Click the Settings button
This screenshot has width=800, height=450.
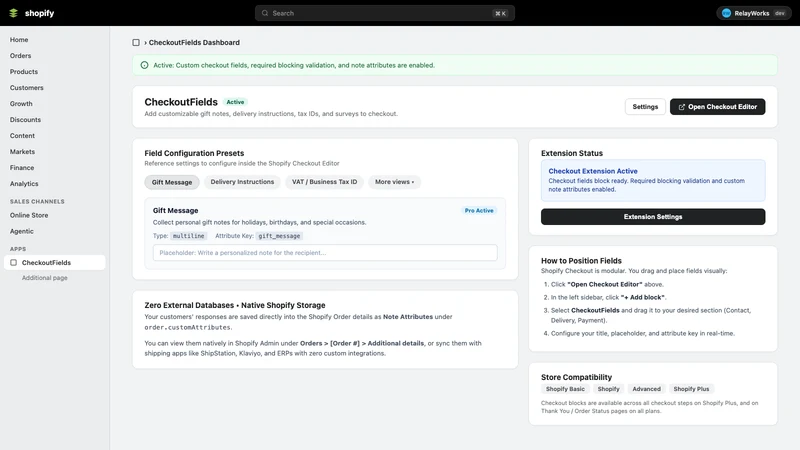coord(645,107)
